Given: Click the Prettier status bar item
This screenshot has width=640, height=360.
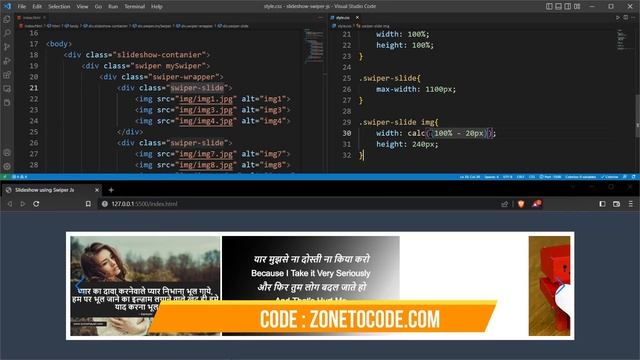Looking at the screenshot, I should click(x=609, y=177).
